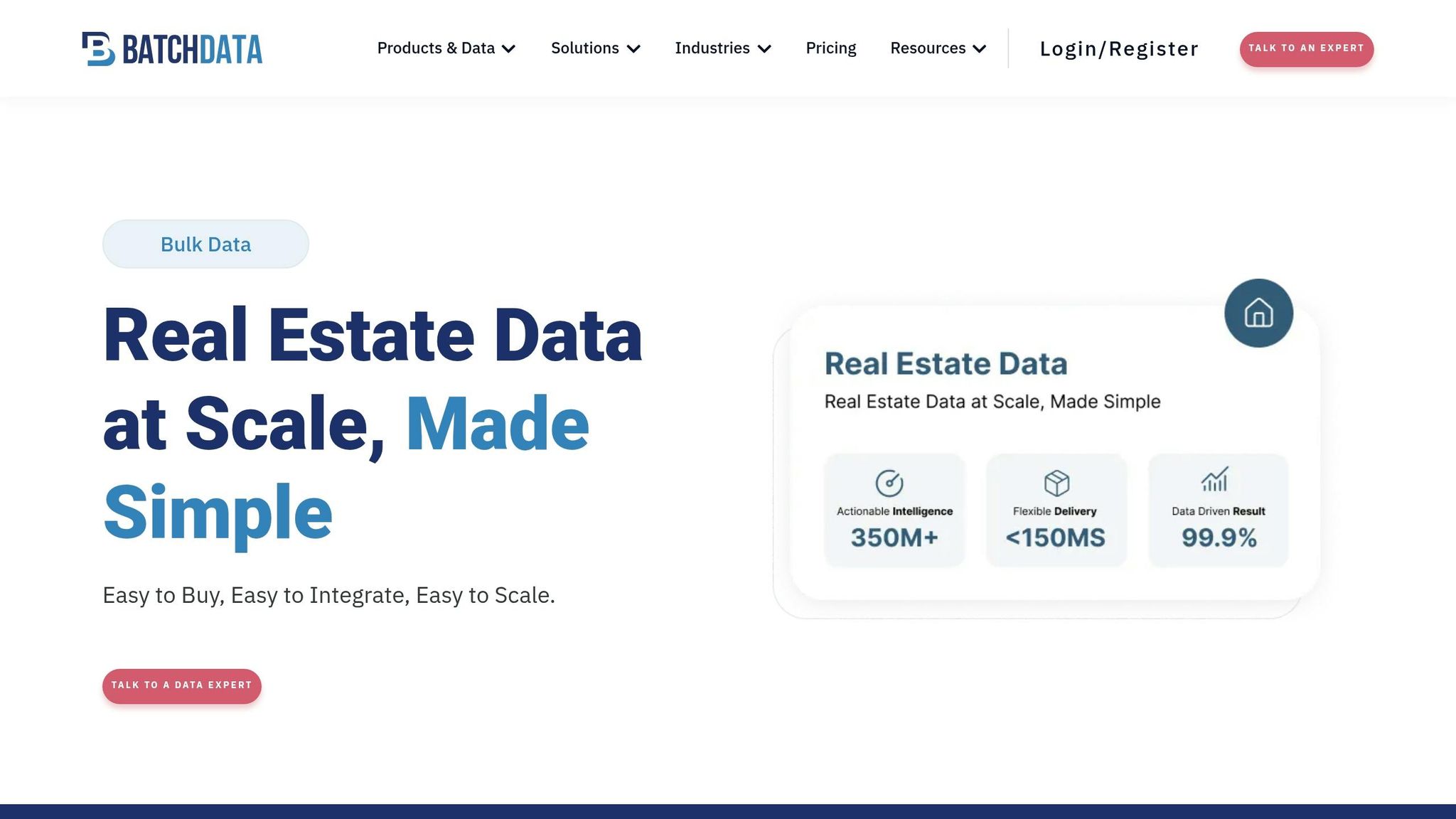Viewport: 1456px width, 819px height.
Task: Expand the Solutions dropdown chevron
Action: [633, 49]
